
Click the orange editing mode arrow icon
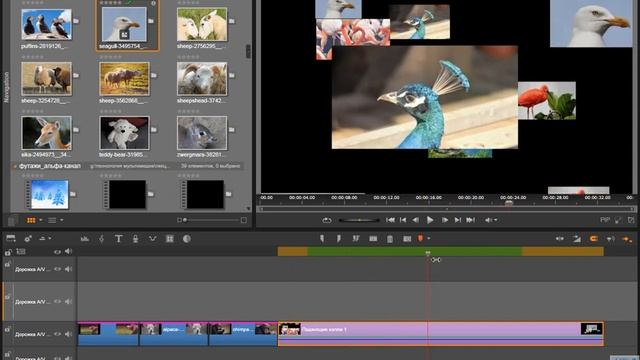click(627, 239)
